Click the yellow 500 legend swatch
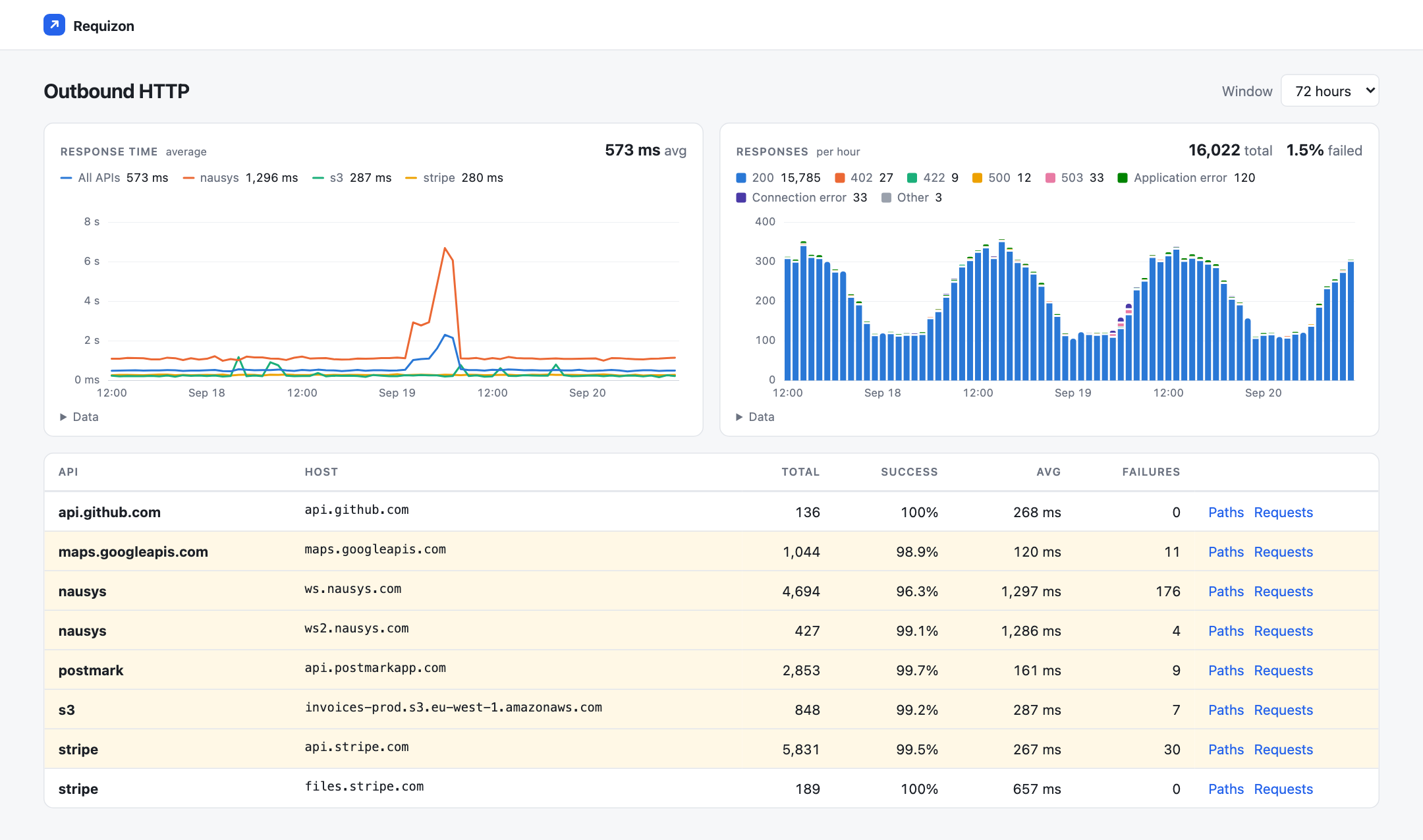Viewport: 1423px width, 840px height. pyautogui.click(x=978, y=178)
